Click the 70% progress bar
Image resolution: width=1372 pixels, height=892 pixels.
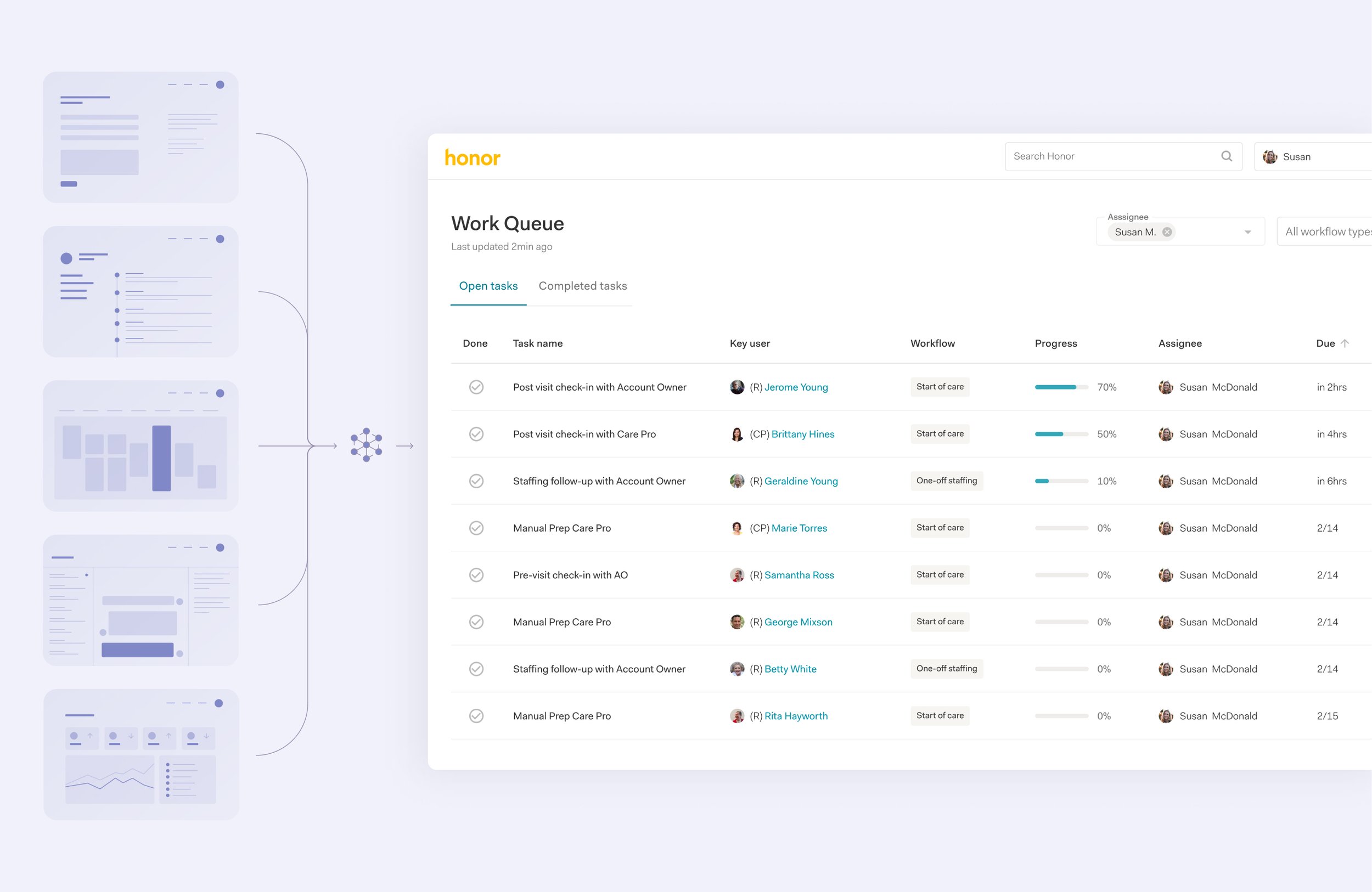coord(1061,387)
